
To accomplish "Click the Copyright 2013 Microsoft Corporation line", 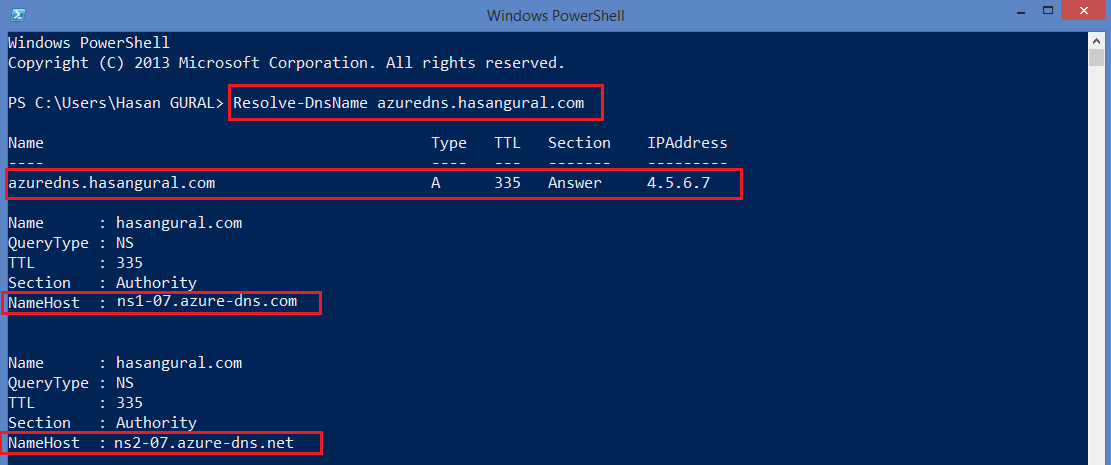I will [x=286, y=63].
